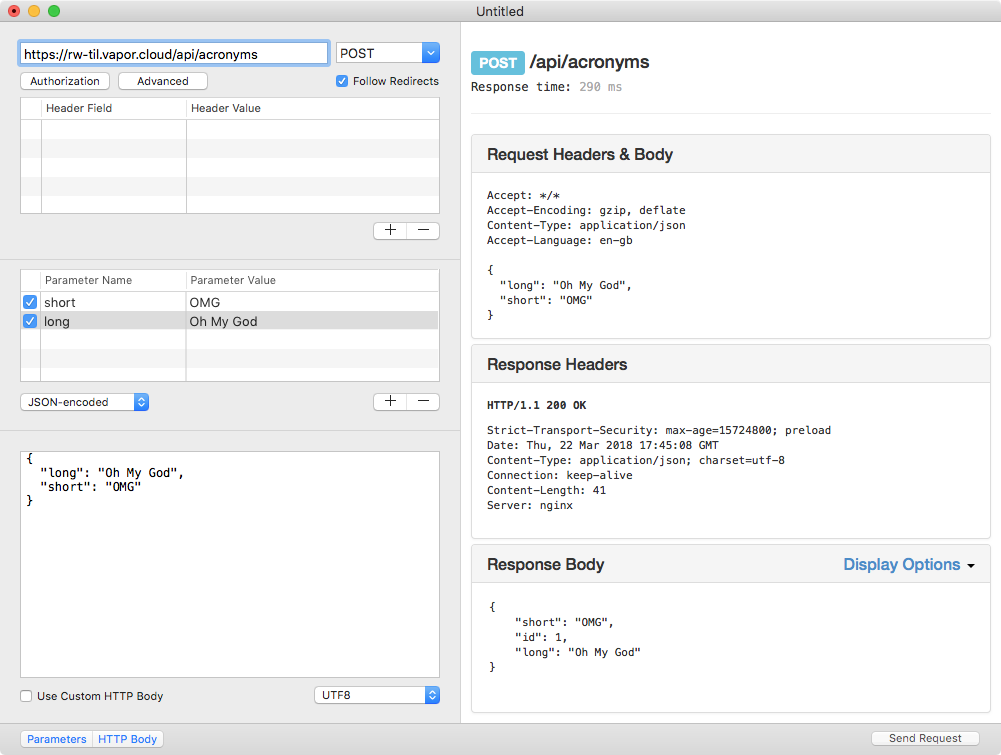Open the Authorization settings
This screenshot has width=1001, height=755.
(64, 81)
